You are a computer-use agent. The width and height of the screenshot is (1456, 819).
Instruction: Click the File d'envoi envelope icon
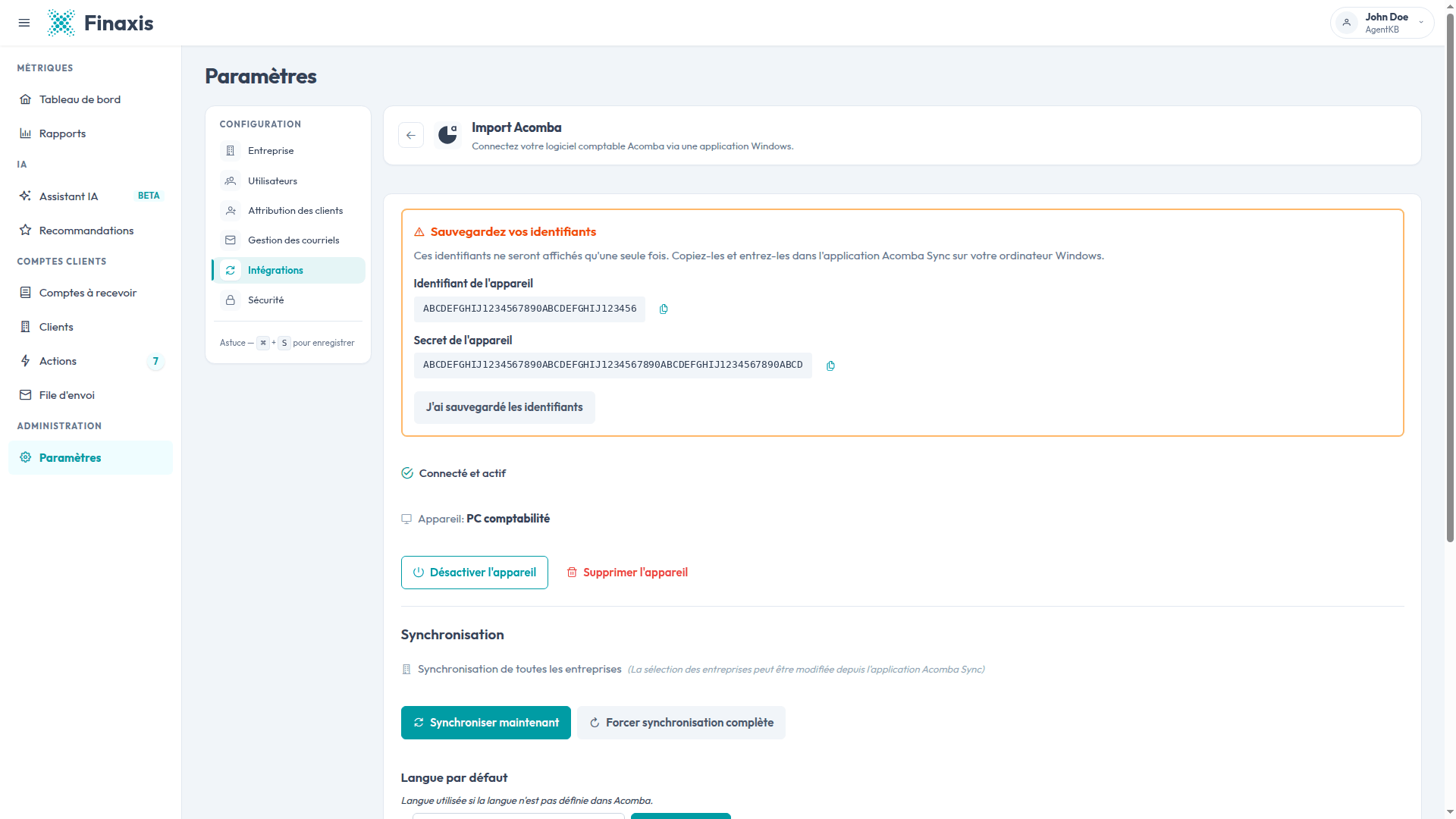26,395
